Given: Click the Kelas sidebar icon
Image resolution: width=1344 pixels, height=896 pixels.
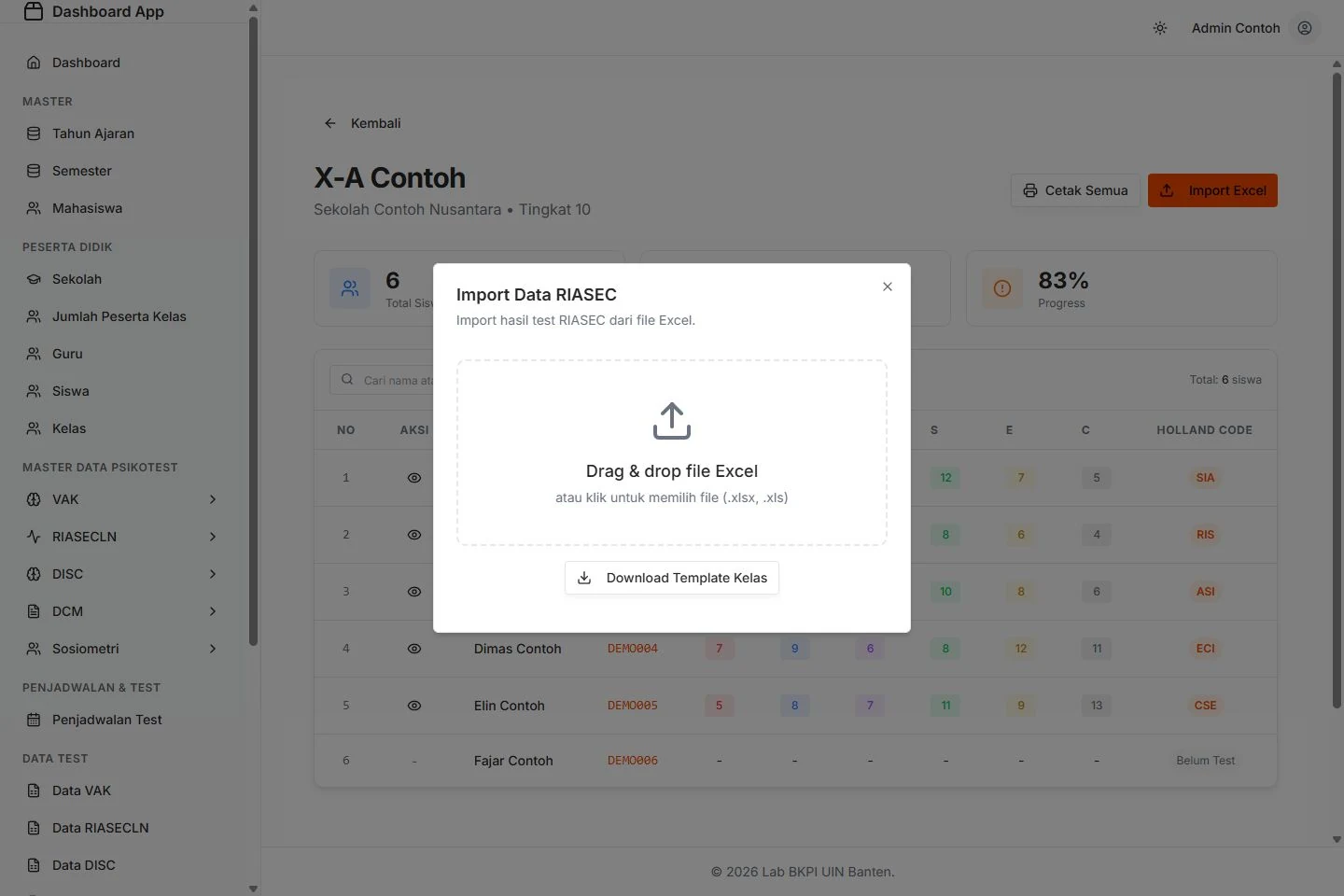Looking at the screenshot, I should [34, 428].
